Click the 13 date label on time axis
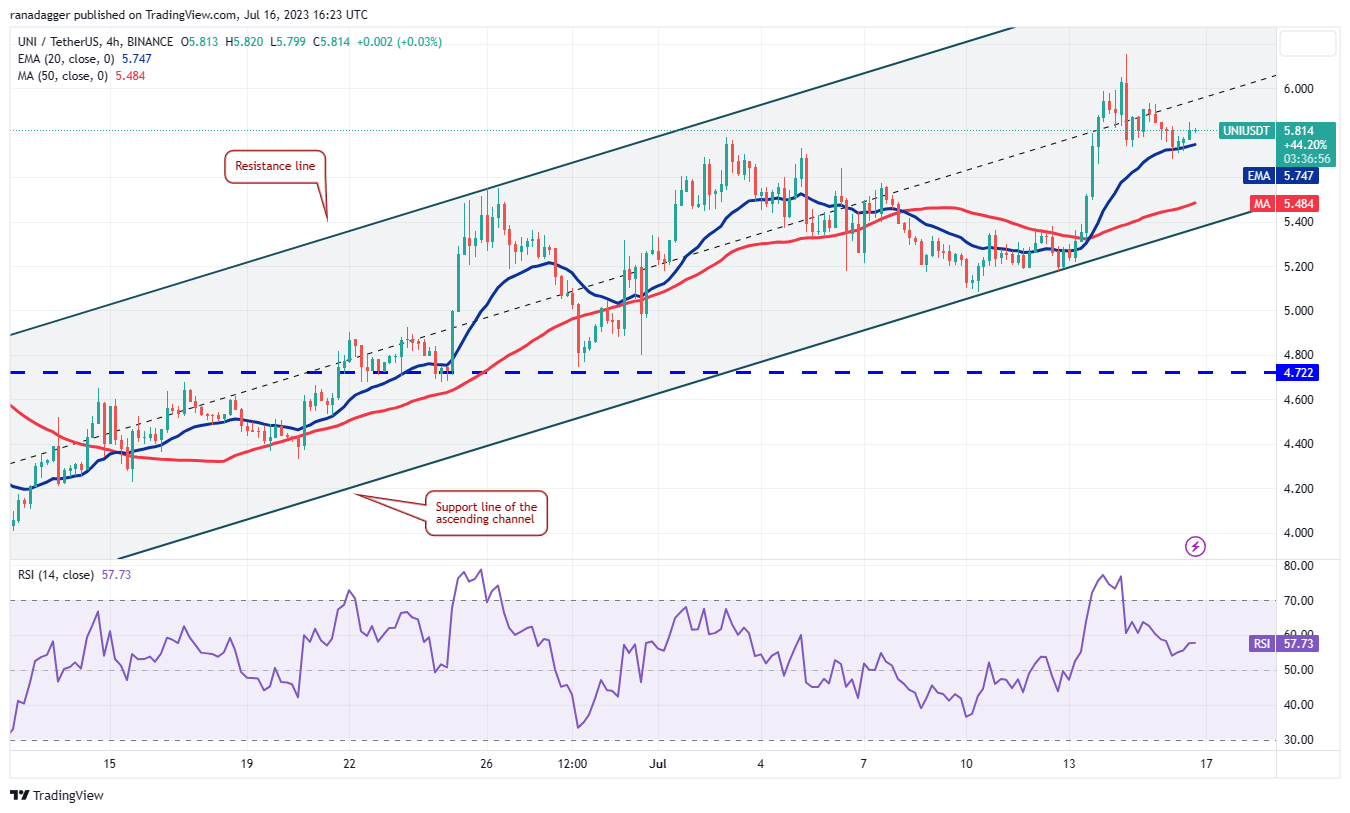1350x813 pixels. 1069,764
